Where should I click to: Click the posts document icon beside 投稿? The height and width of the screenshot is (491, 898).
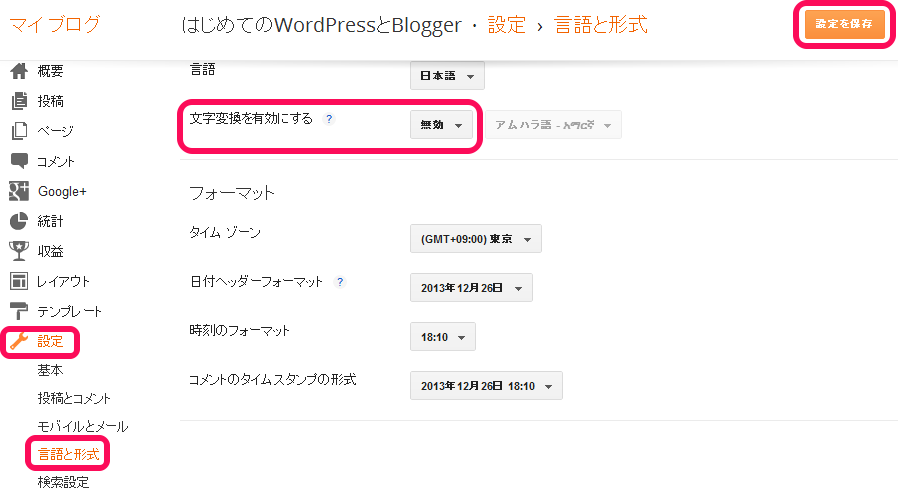pos(19,101)
